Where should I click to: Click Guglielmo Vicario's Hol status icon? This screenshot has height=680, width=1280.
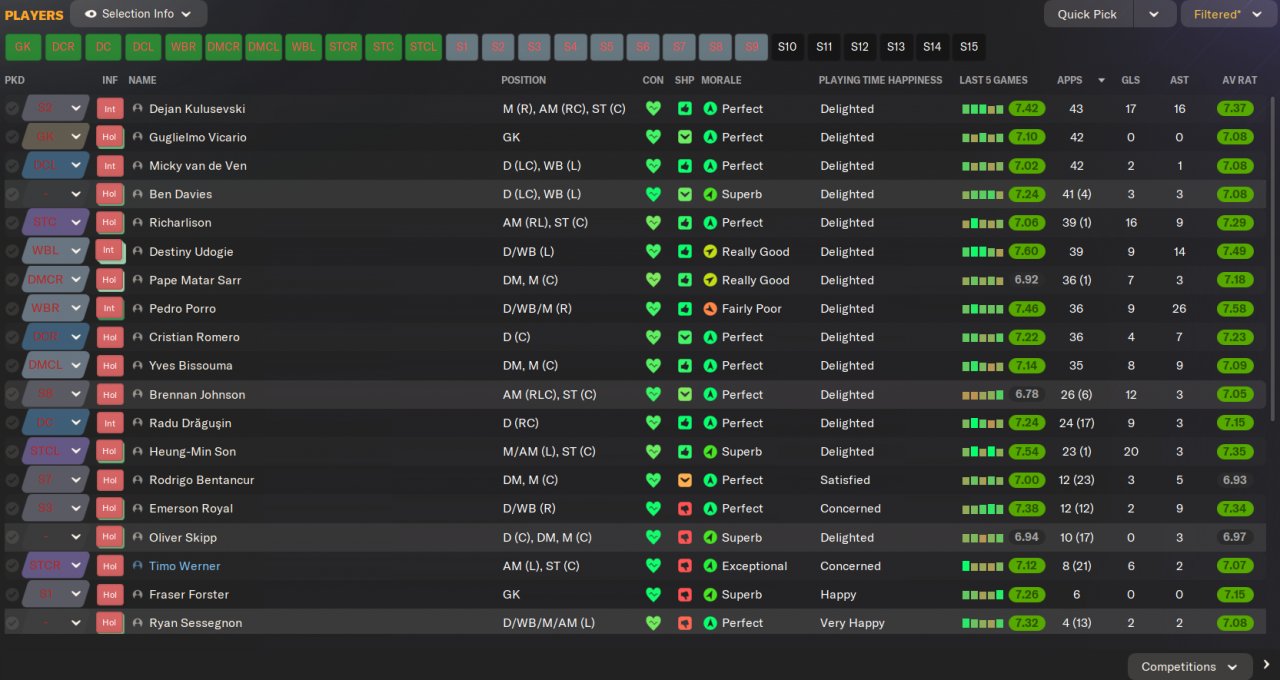[109, 137]
